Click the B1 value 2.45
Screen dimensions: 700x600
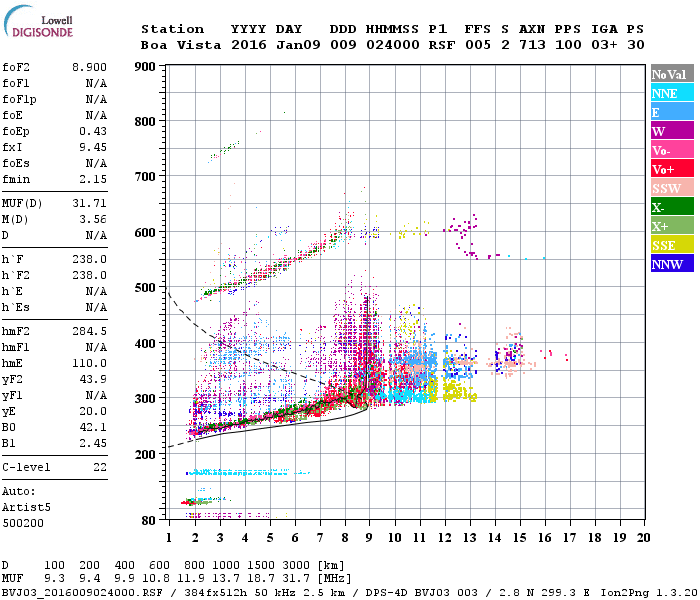coord(93,443)
